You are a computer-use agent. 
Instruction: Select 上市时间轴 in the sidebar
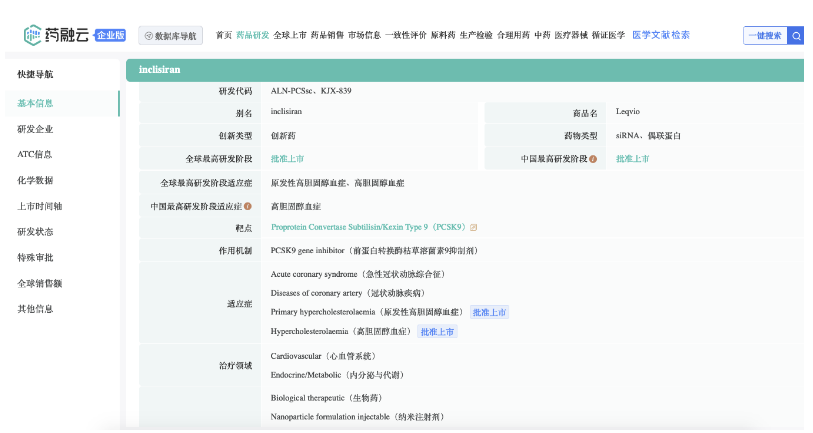pos(40,206)
